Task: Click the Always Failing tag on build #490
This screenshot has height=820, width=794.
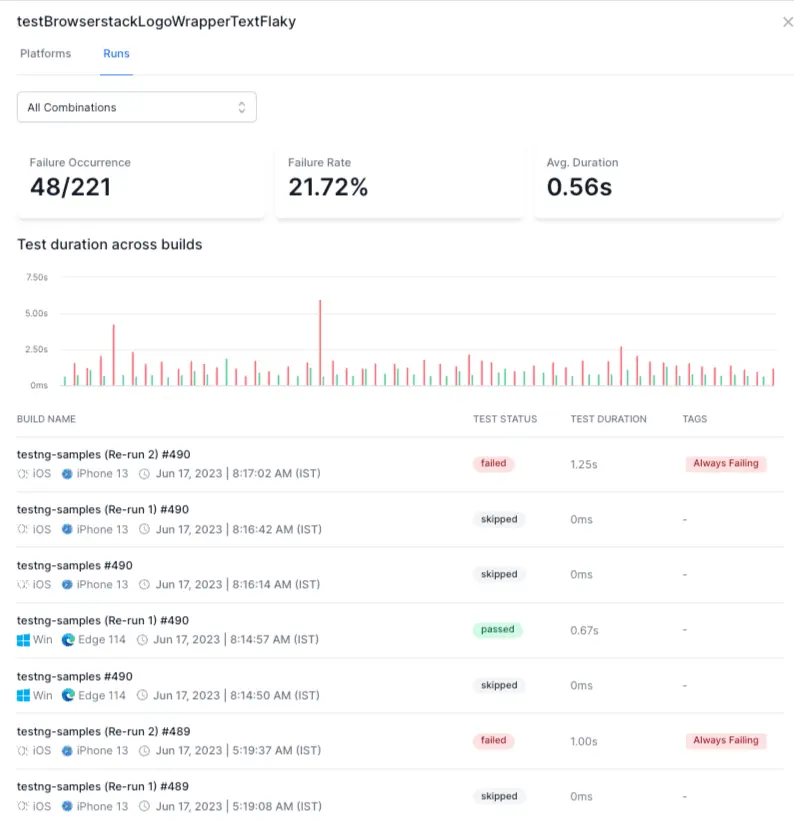Action: point(725,464)
